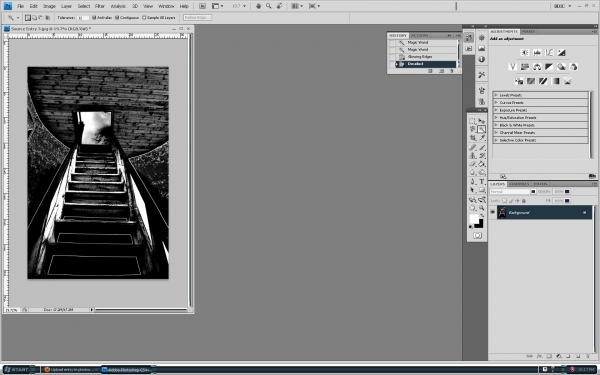Screen dimensions: 600x375
Task: Toggle Lock position in the Layers panel
Action: pyautogui.click(x=517, y=201)
